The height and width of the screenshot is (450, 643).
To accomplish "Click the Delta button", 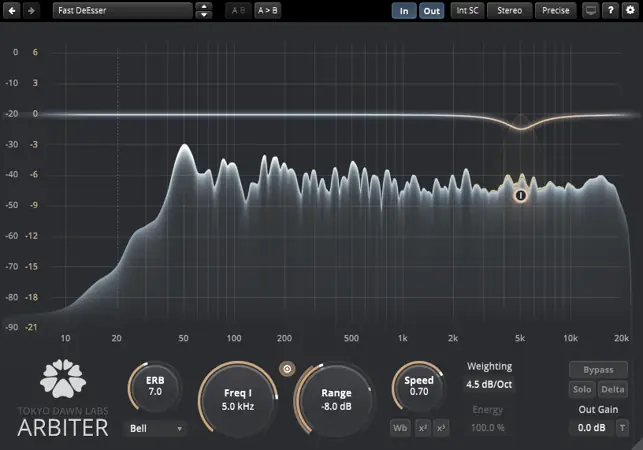I will coord(613,389).
